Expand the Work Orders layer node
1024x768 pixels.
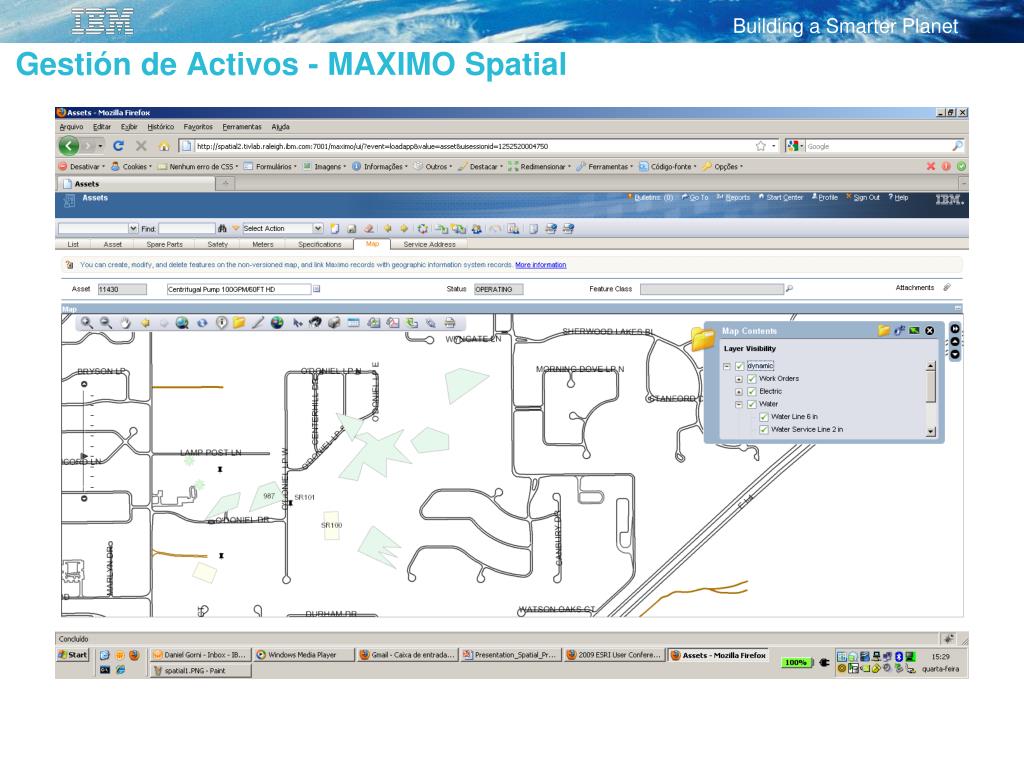[739, 379]
